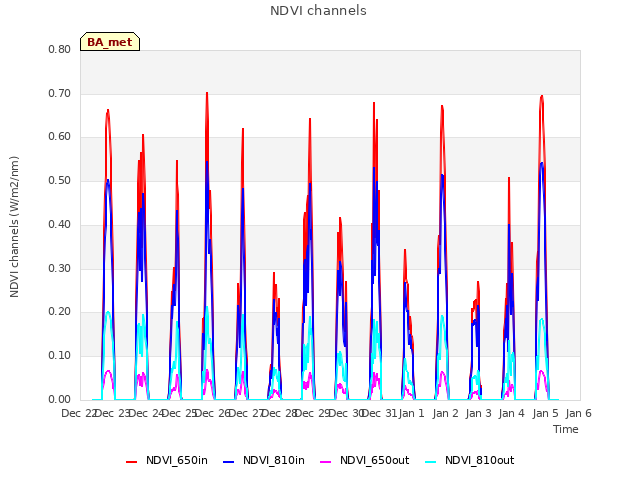640x480 pixels.
Task: Click the Dec 31 x-axis date label
Action: coord(380,413)
